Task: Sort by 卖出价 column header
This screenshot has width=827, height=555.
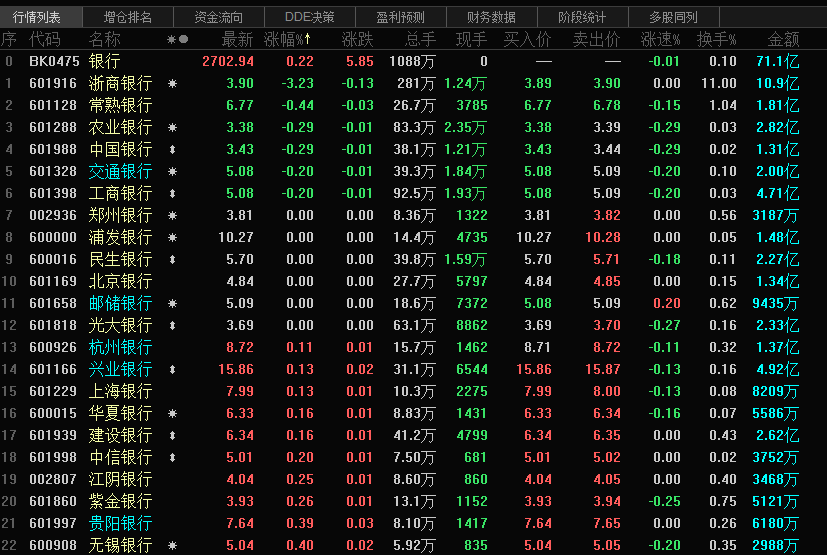Action: point(597,40)
